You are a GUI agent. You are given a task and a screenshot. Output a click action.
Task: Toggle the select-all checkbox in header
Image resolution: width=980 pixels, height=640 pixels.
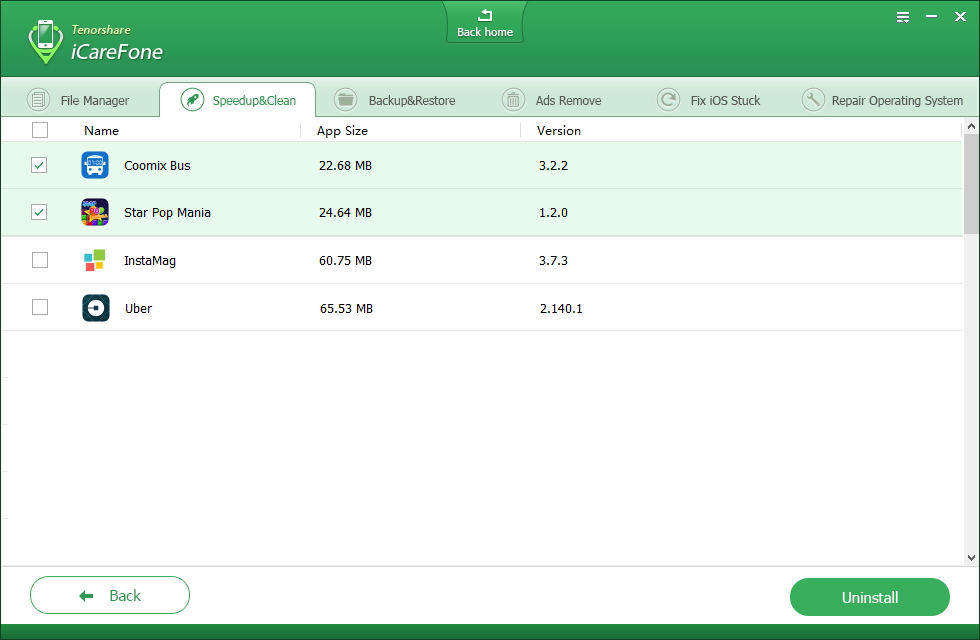[39, 130]
